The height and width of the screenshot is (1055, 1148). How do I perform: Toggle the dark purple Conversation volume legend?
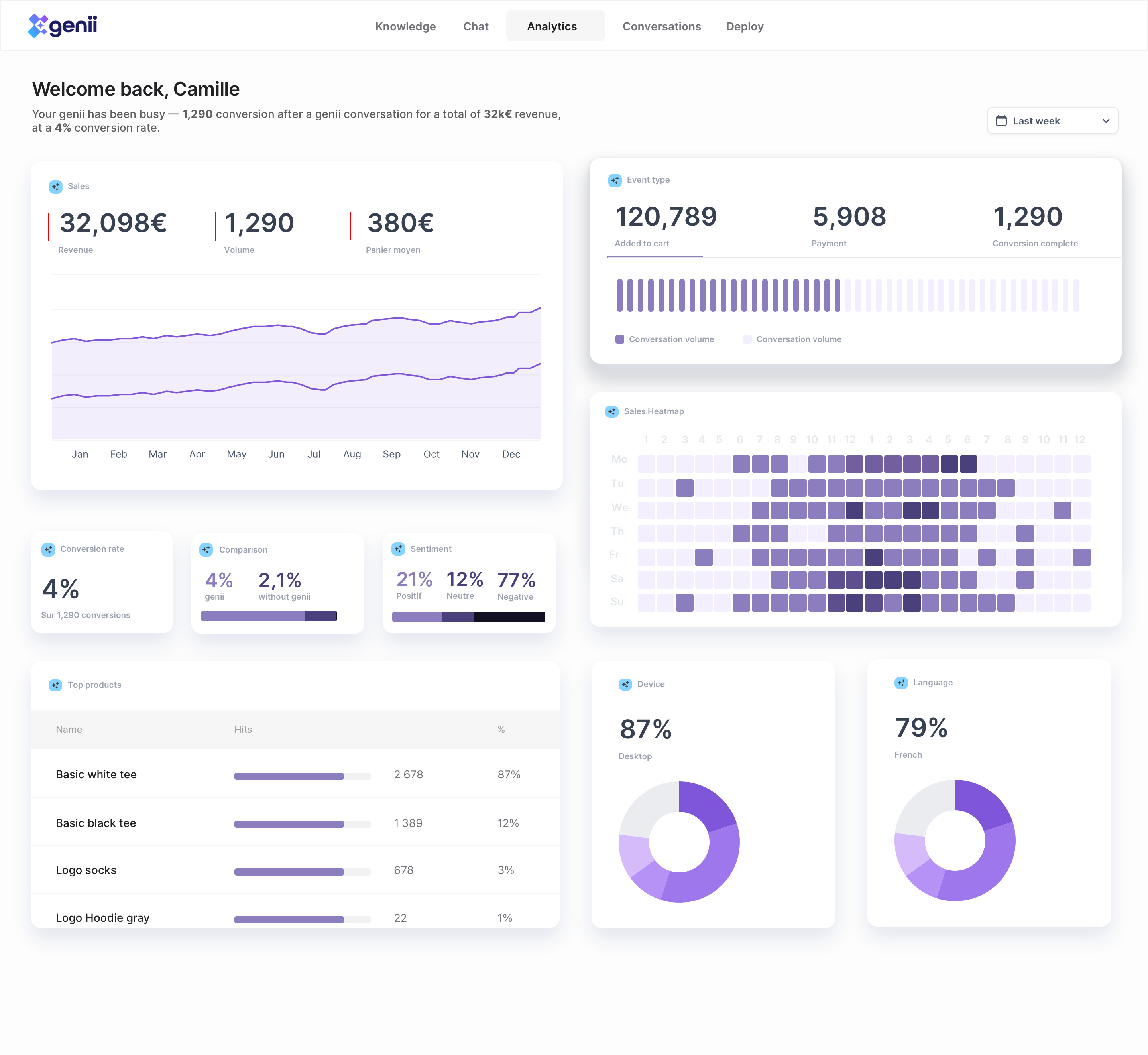[x=664, y=339]
